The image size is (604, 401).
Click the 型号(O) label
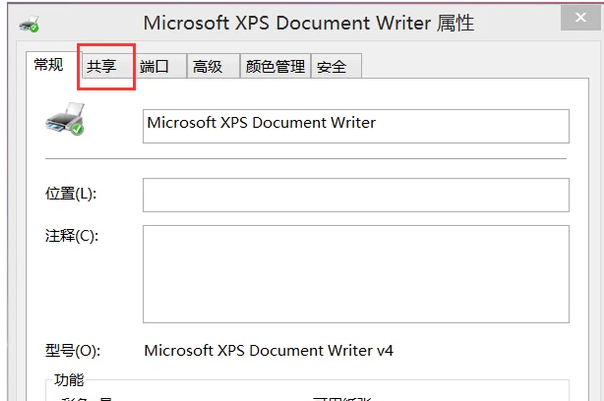pos(71,351)
